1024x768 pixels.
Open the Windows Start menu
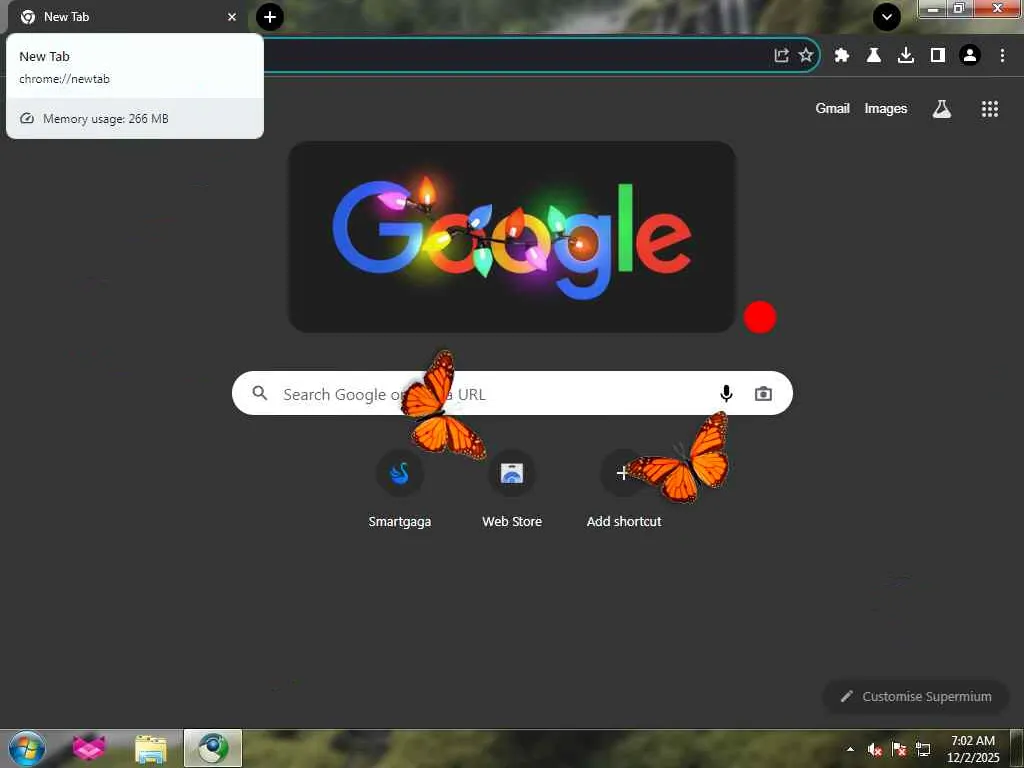[27, 748]
